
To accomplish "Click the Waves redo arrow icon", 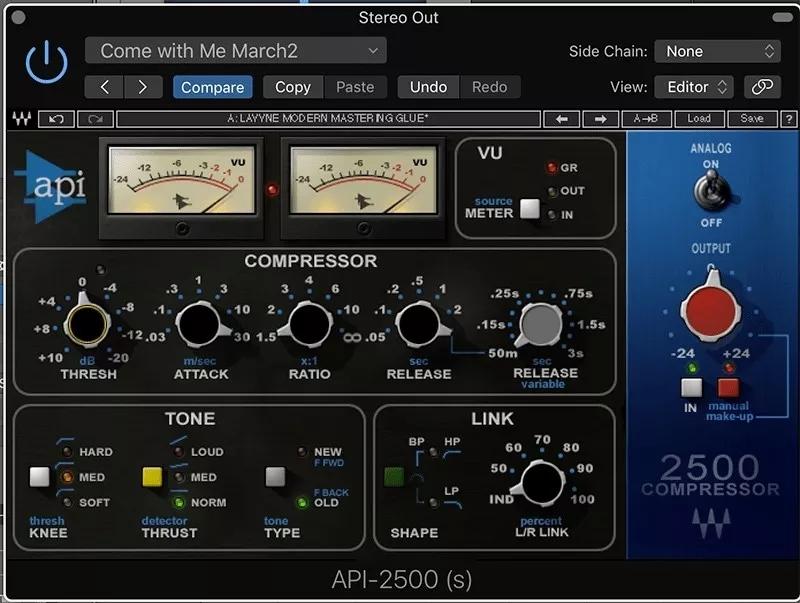I will (96, 118).
